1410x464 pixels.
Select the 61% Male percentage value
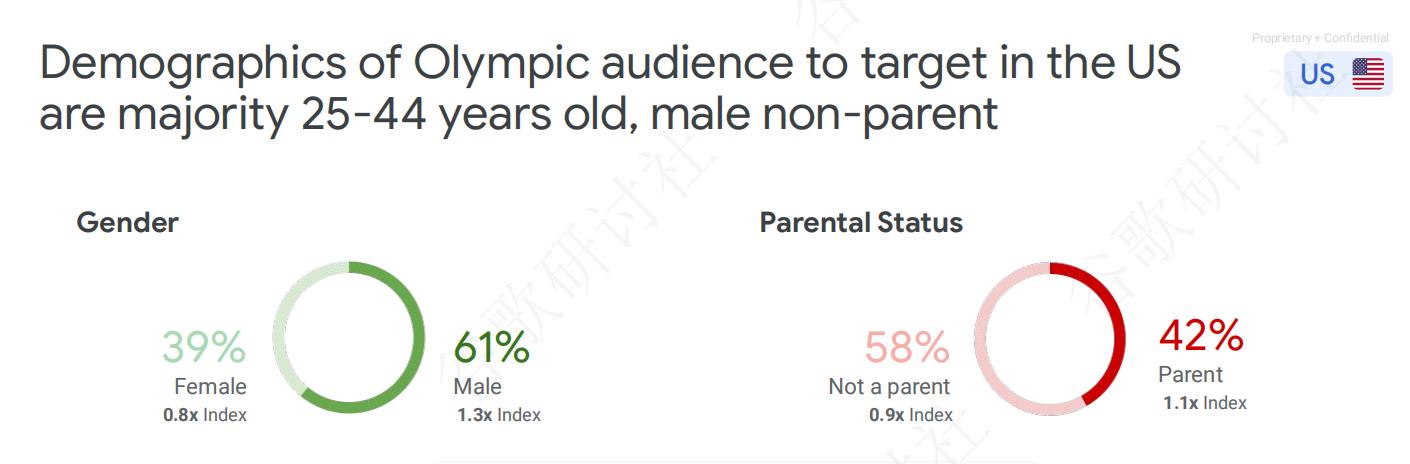(491, 347)
